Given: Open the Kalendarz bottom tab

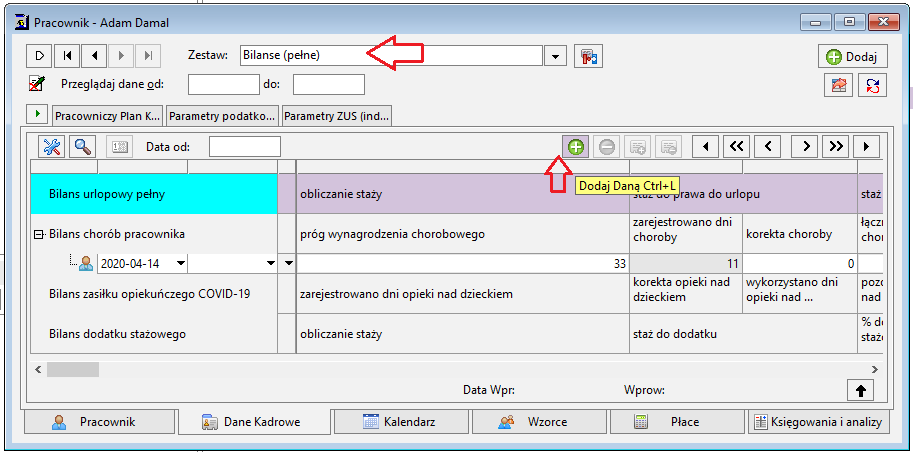Looking at the screenshot, I should 402,422.
